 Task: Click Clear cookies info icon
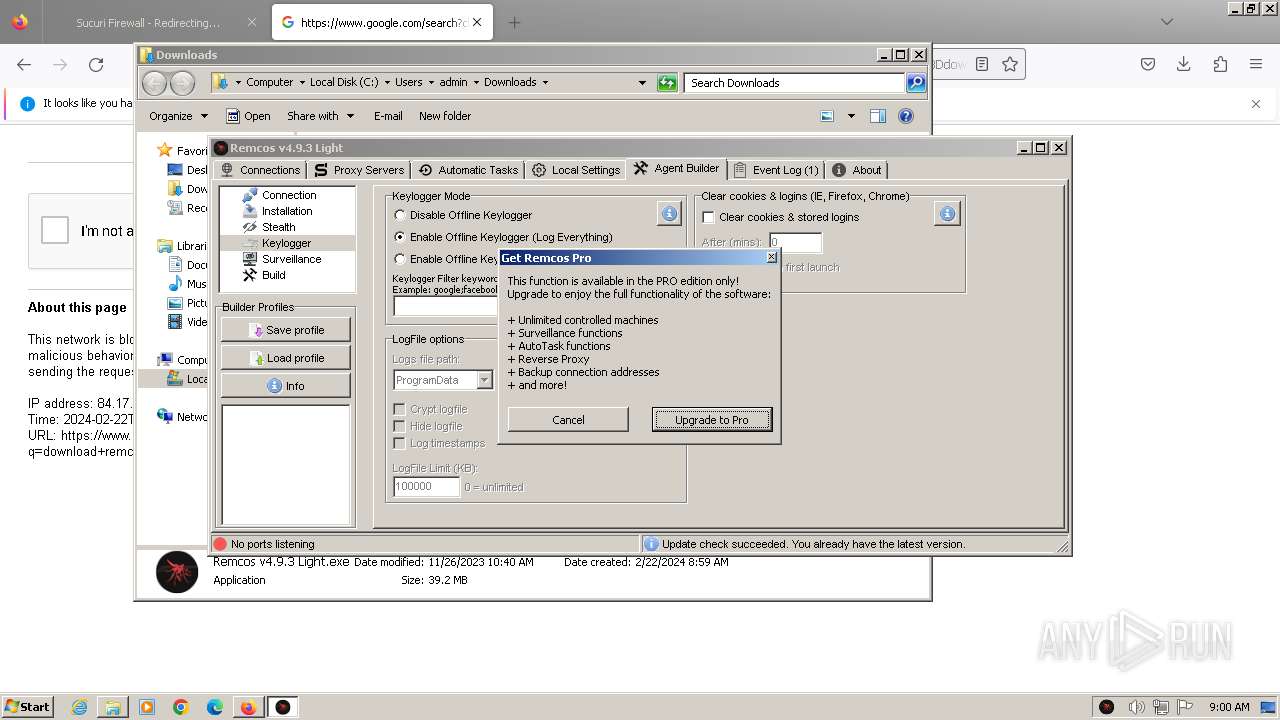coord(947,213)
